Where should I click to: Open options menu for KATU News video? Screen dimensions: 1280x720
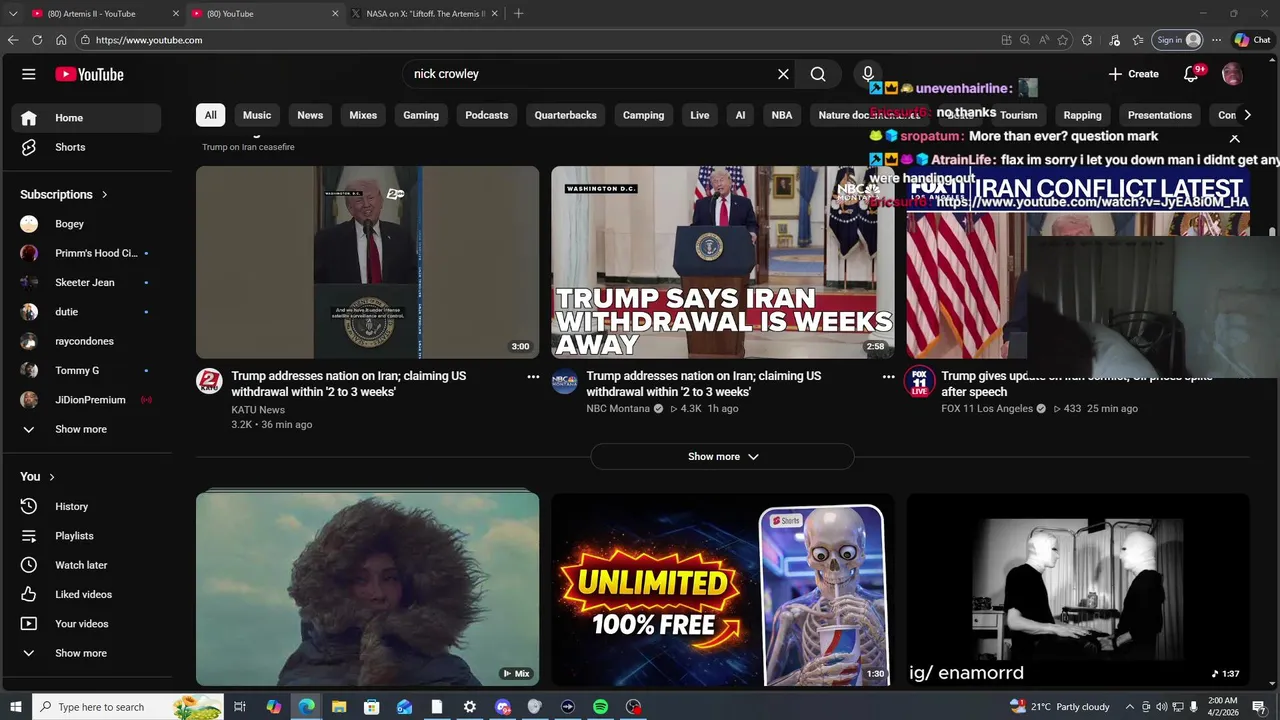533,377
